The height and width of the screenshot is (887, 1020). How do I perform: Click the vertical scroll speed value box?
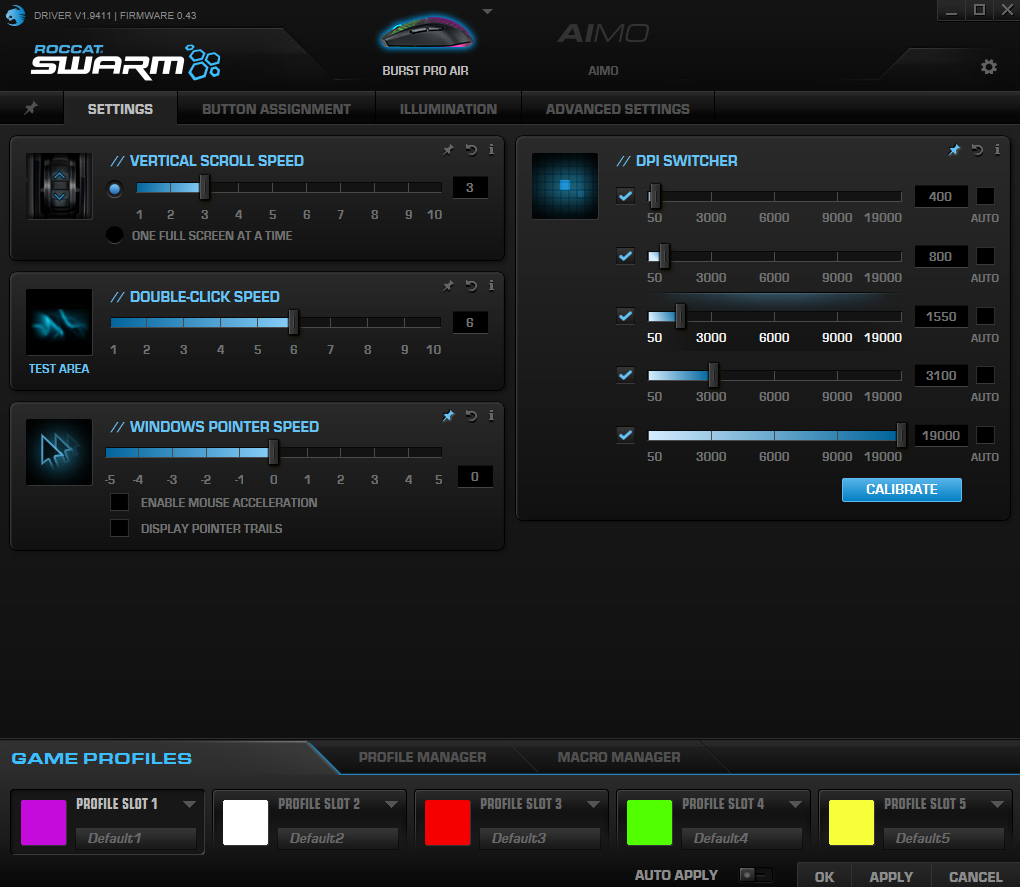click(x=470, y=188)
